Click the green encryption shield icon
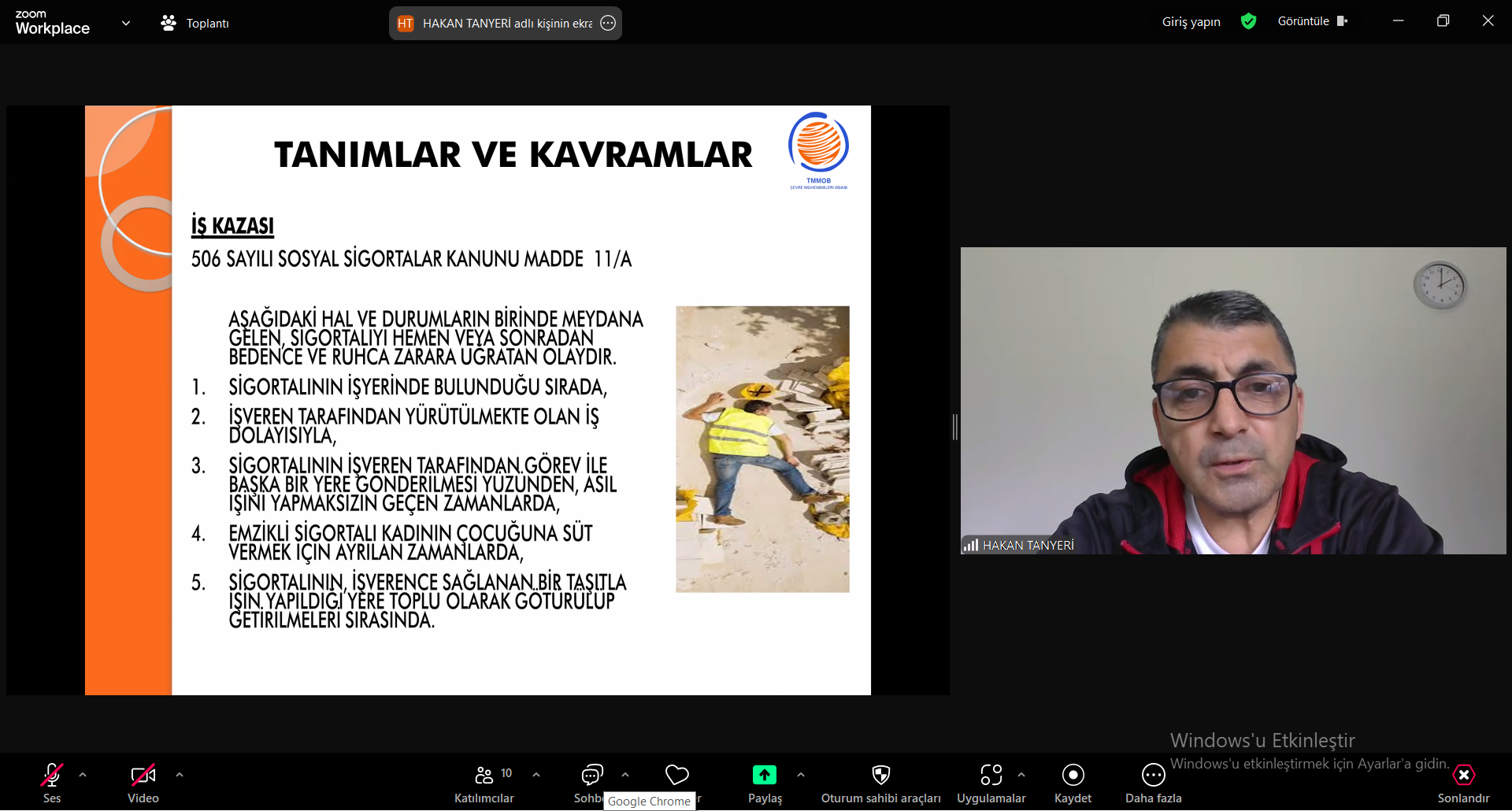The image size is (1512, 811). coord(1248,21)
